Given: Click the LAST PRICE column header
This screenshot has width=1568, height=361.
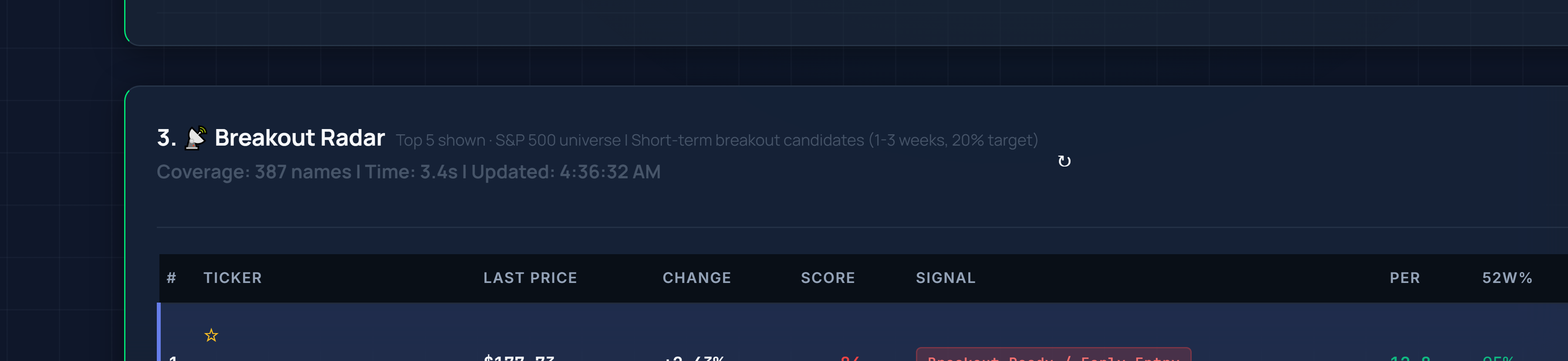Looking at the screenshot, I should 530,277.
